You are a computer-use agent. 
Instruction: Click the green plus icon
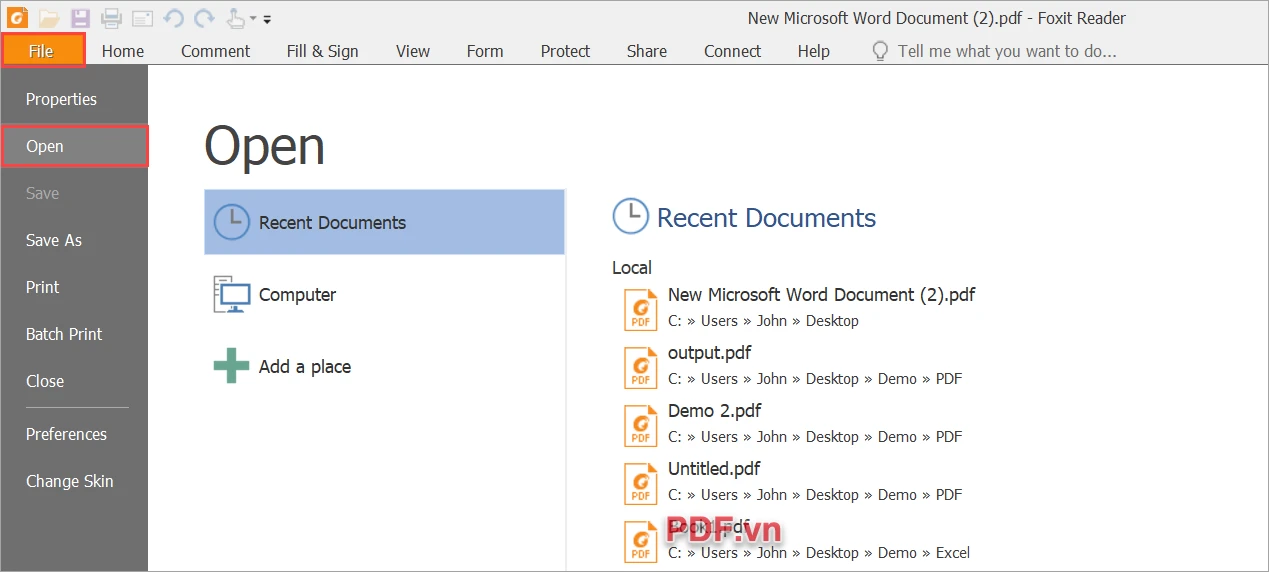(232, 366)
